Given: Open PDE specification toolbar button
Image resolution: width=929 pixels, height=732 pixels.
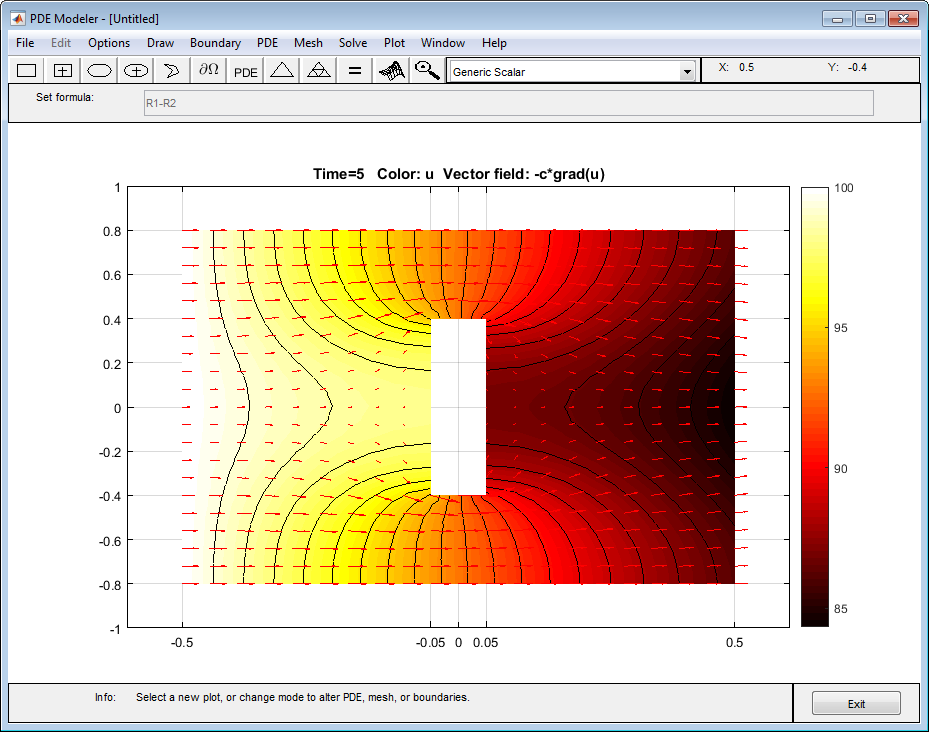Looking at the screenshot, I should (x=245, y=71).
